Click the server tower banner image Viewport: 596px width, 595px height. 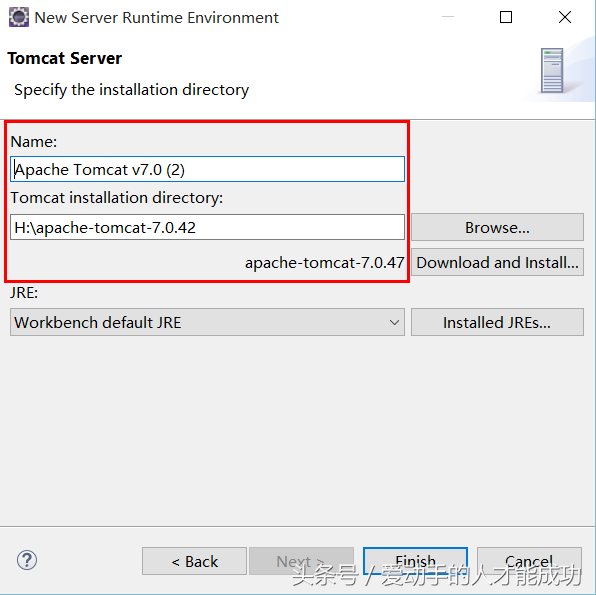552,70
